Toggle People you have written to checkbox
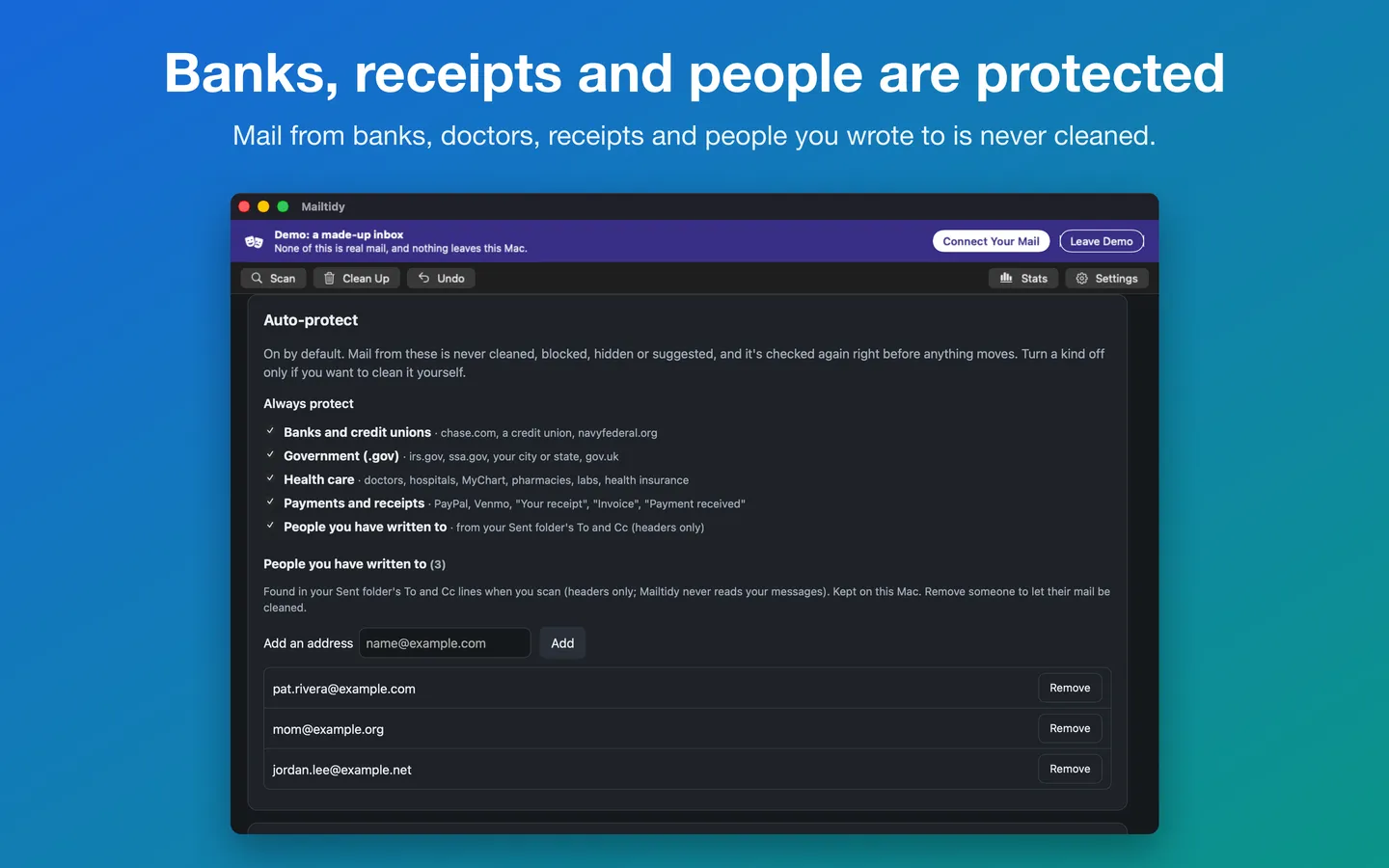 pyautogui.click(x=270, y=526)
